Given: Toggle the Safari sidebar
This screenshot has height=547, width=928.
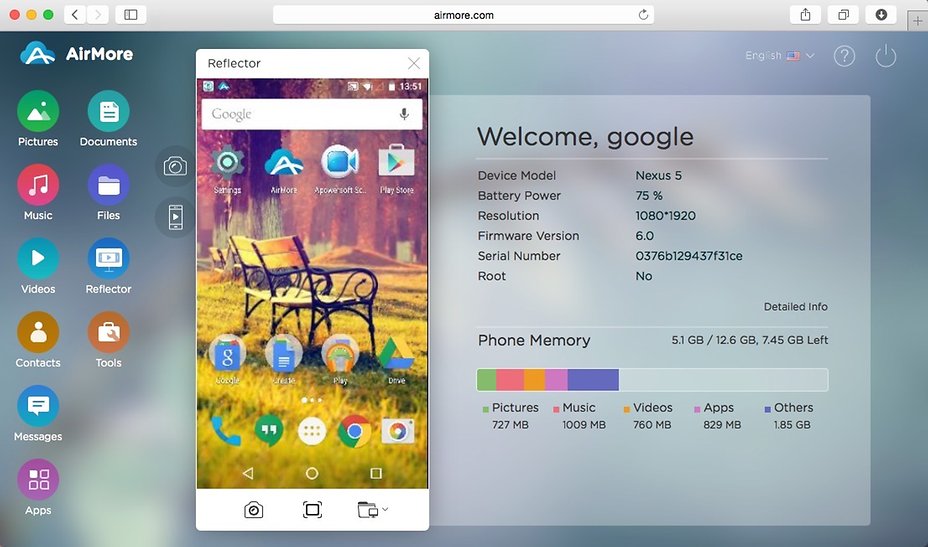Looking at the screenshot, I should pos(131,15).
